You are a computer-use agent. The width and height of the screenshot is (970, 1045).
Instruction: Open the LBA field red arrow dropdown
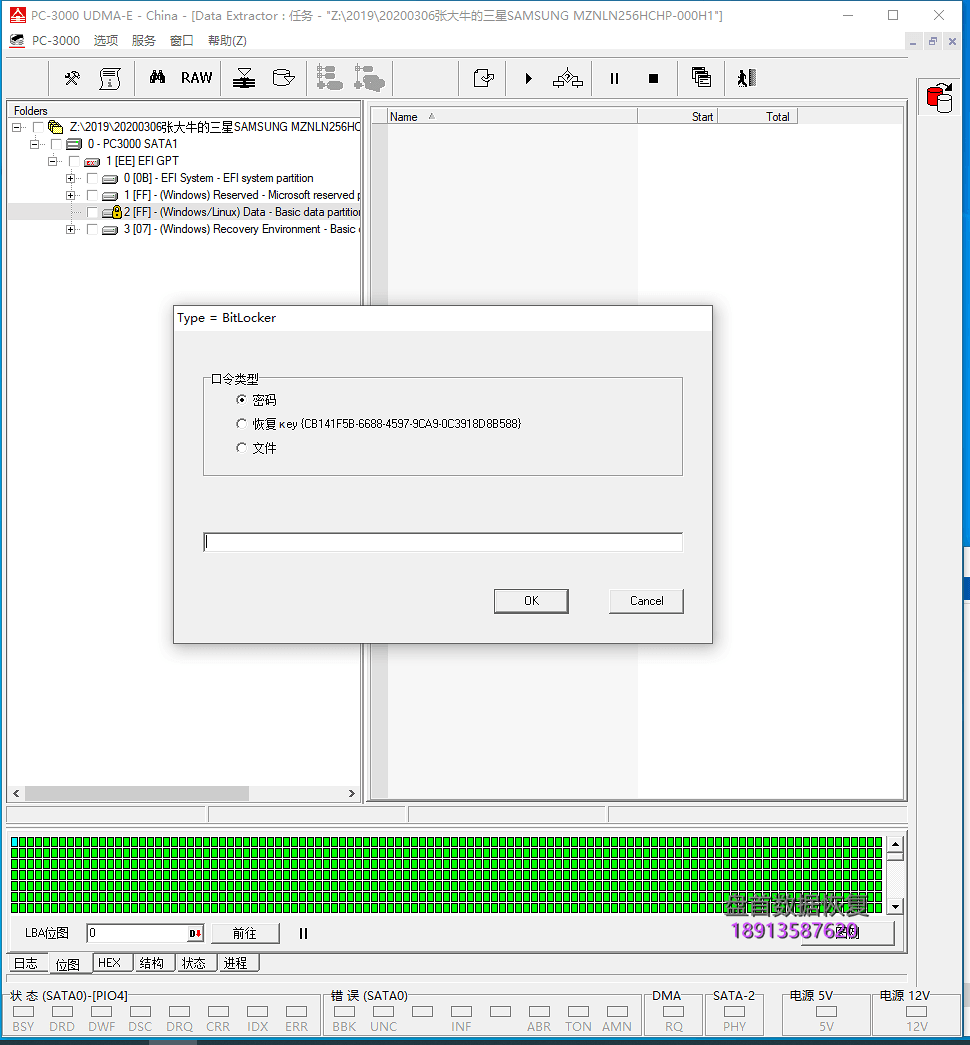point(195,933)
